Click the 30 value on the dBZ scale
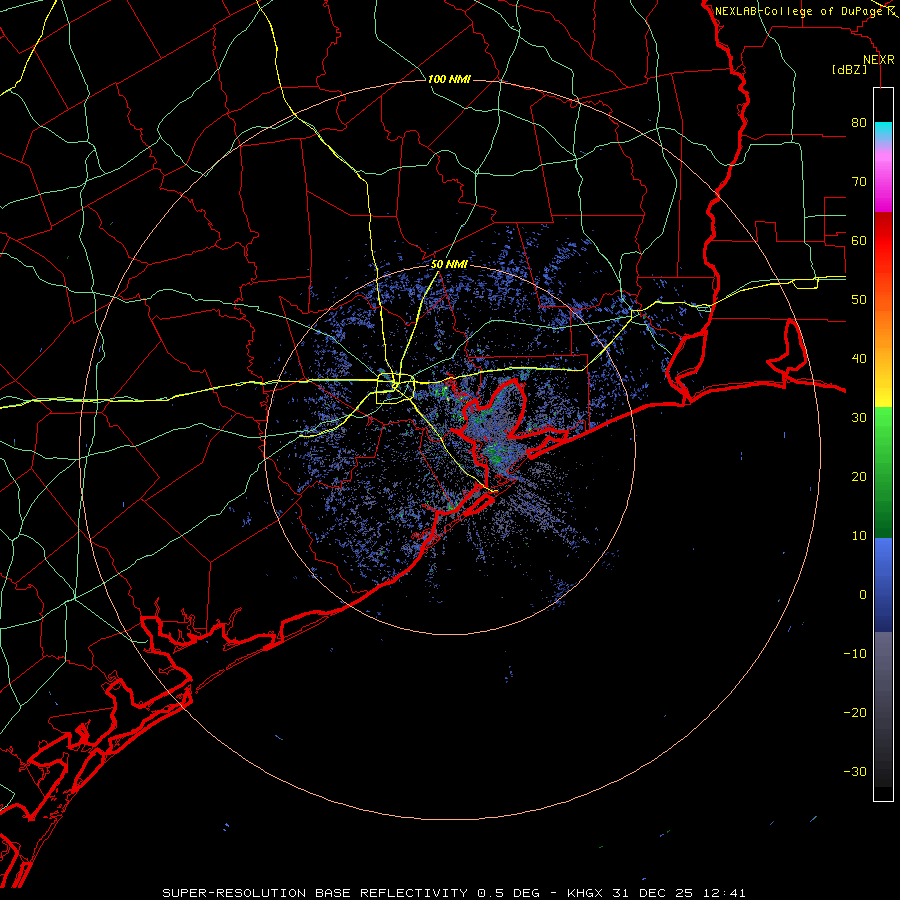 pyautogui.click(x=859, y=418)
